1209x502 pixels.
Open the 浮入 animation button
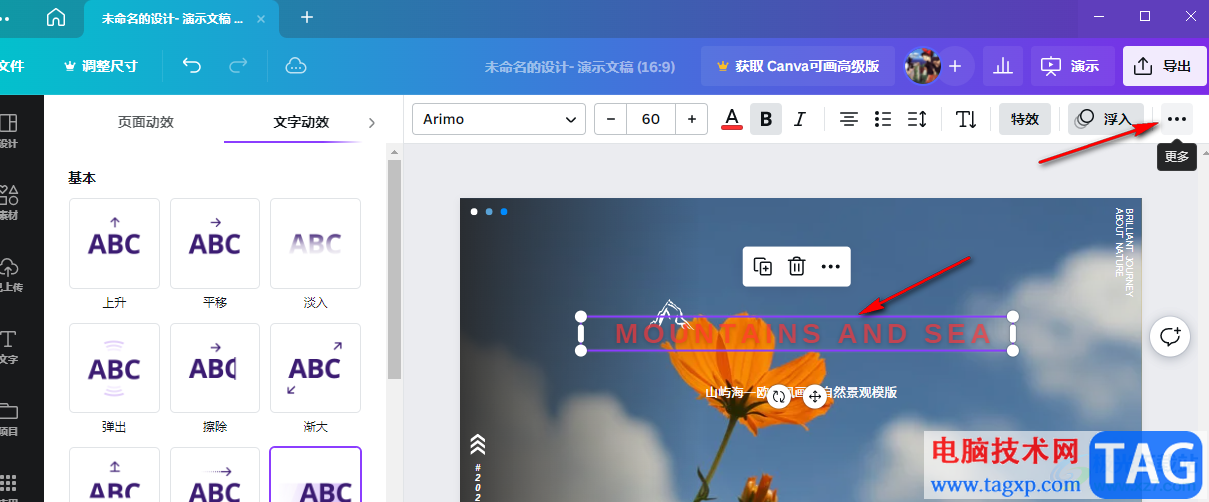pyautogui.click(x=1104, y=119)
